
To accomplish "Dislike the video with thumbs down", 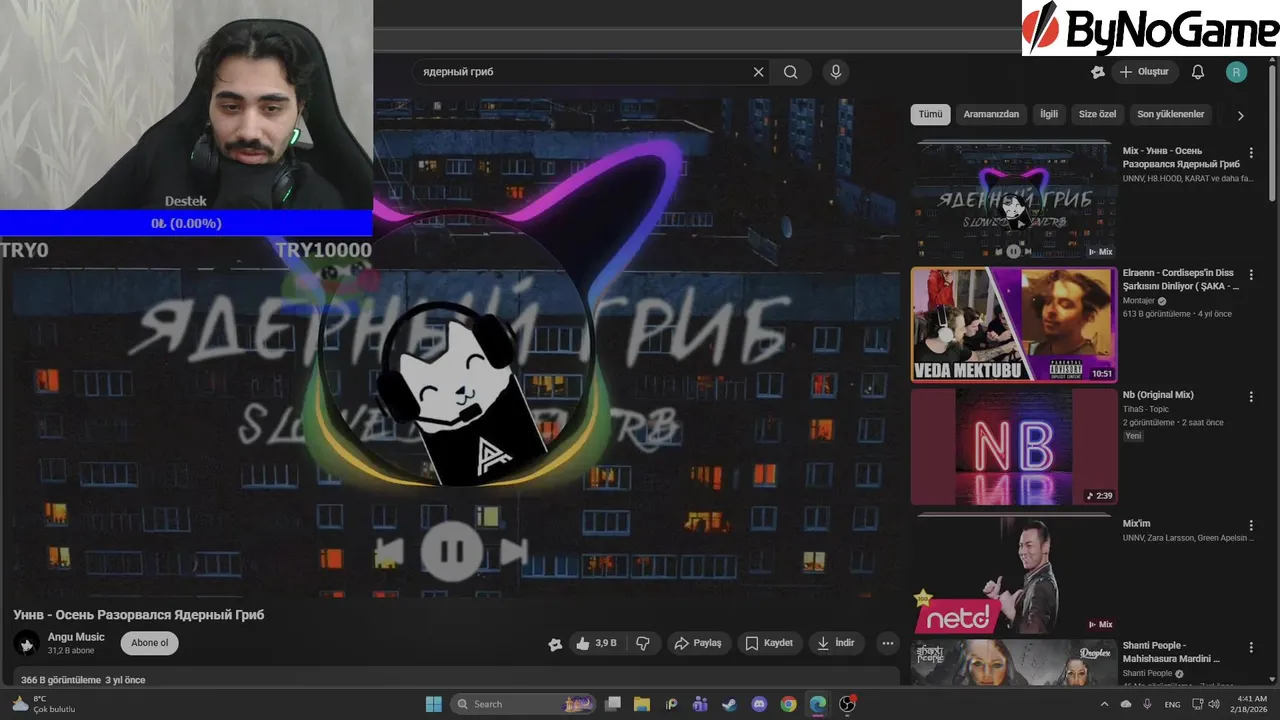I will click(x=643, y=643).
